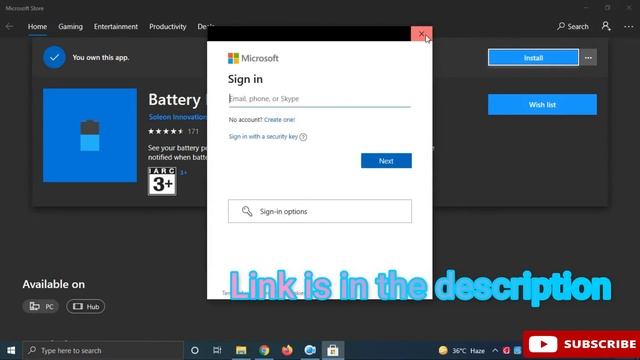
Task: Click the Install button in Microsoft Store
Action: coord(533,58)
